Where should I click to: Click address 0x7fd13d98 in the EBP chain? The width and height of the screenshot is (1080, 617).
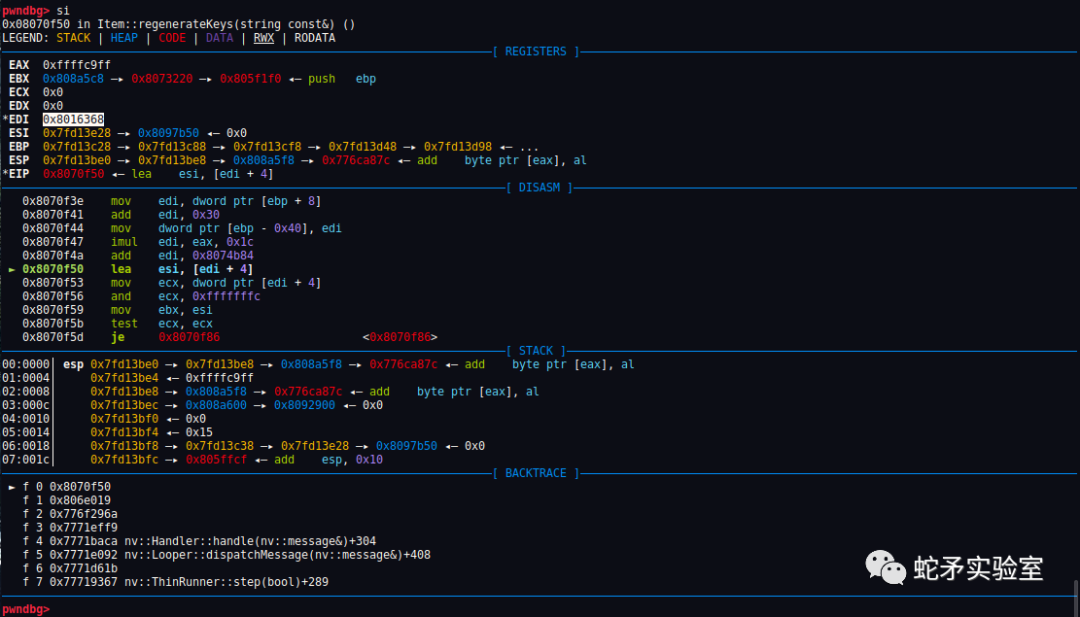pos(458,147)
